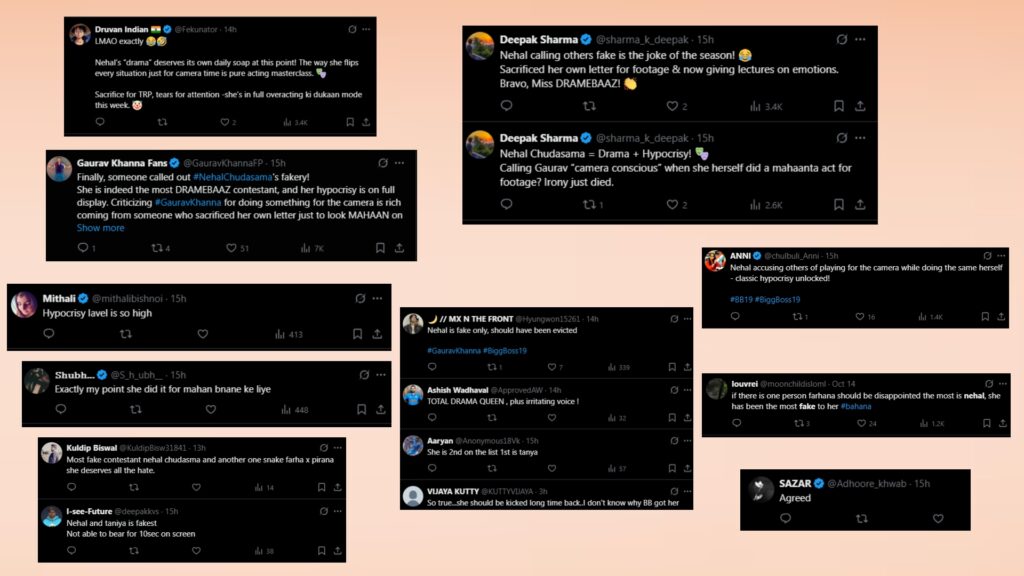
Task: Open three-dot menu on Gaurav Khanna Fans tweet
Action: click(x=401, y=162)
